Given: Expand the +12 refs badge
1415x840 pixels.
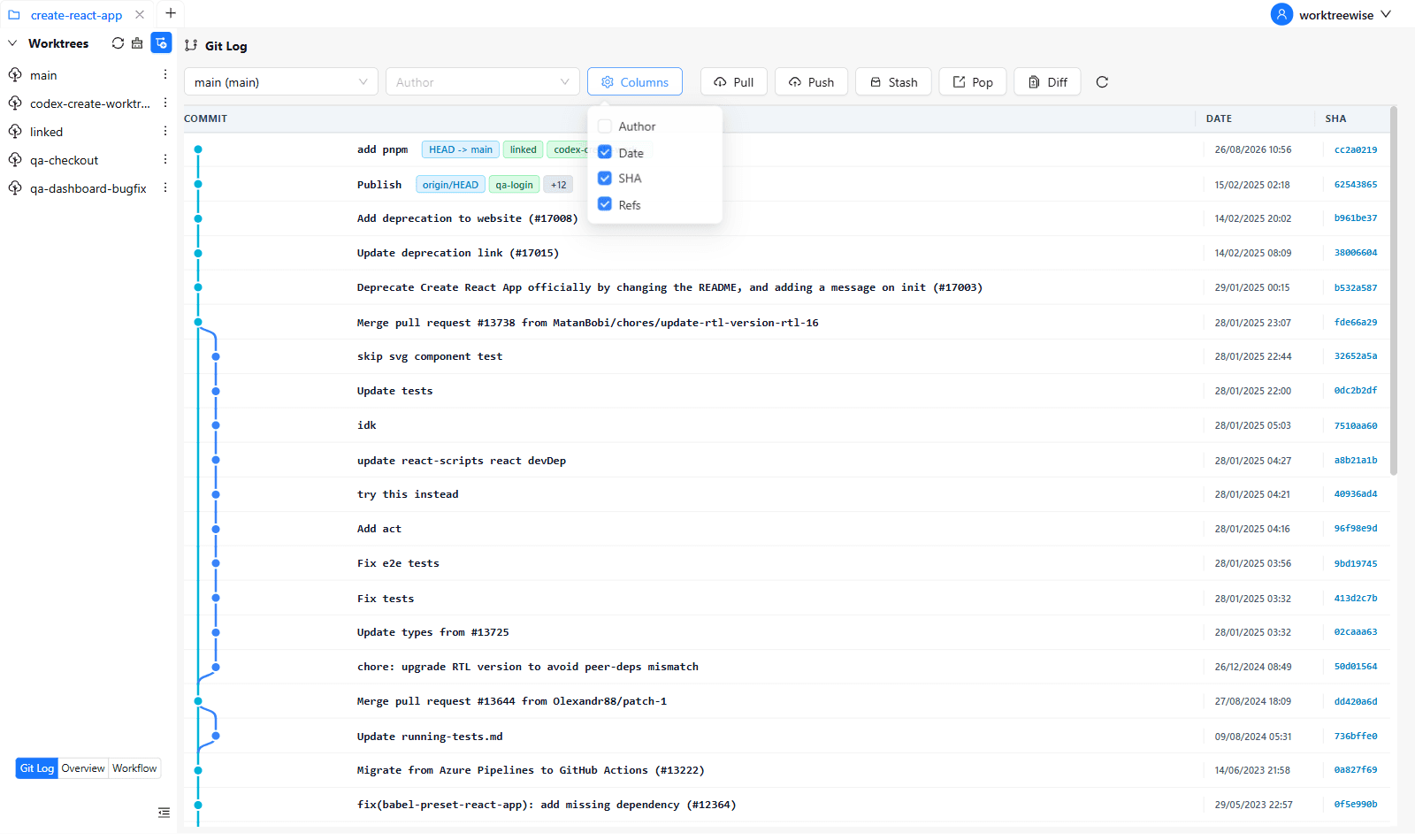Looking at the screenshot, I should point(558,185).
